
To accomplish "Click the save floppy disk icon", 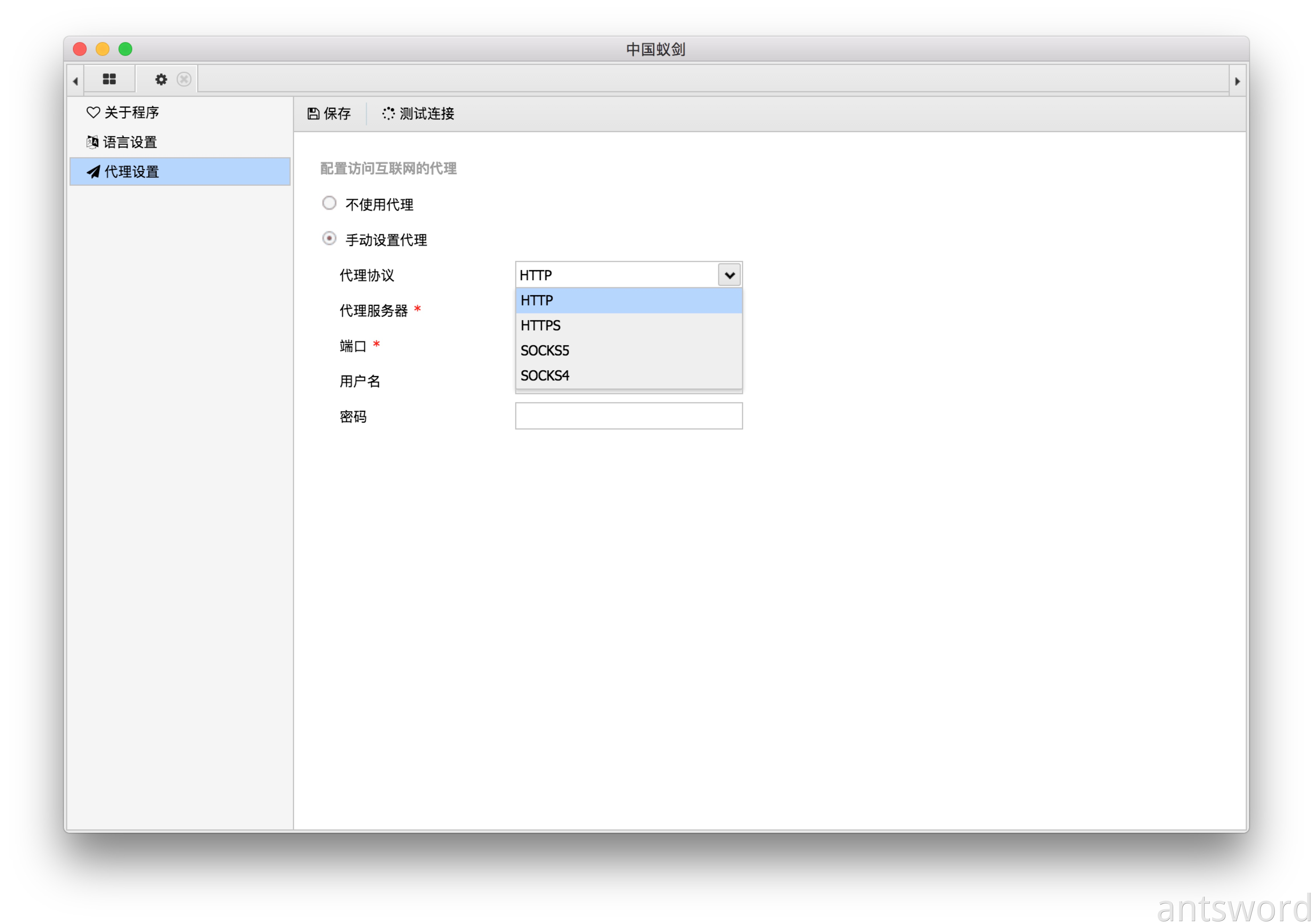I will [x=313, y=114].
